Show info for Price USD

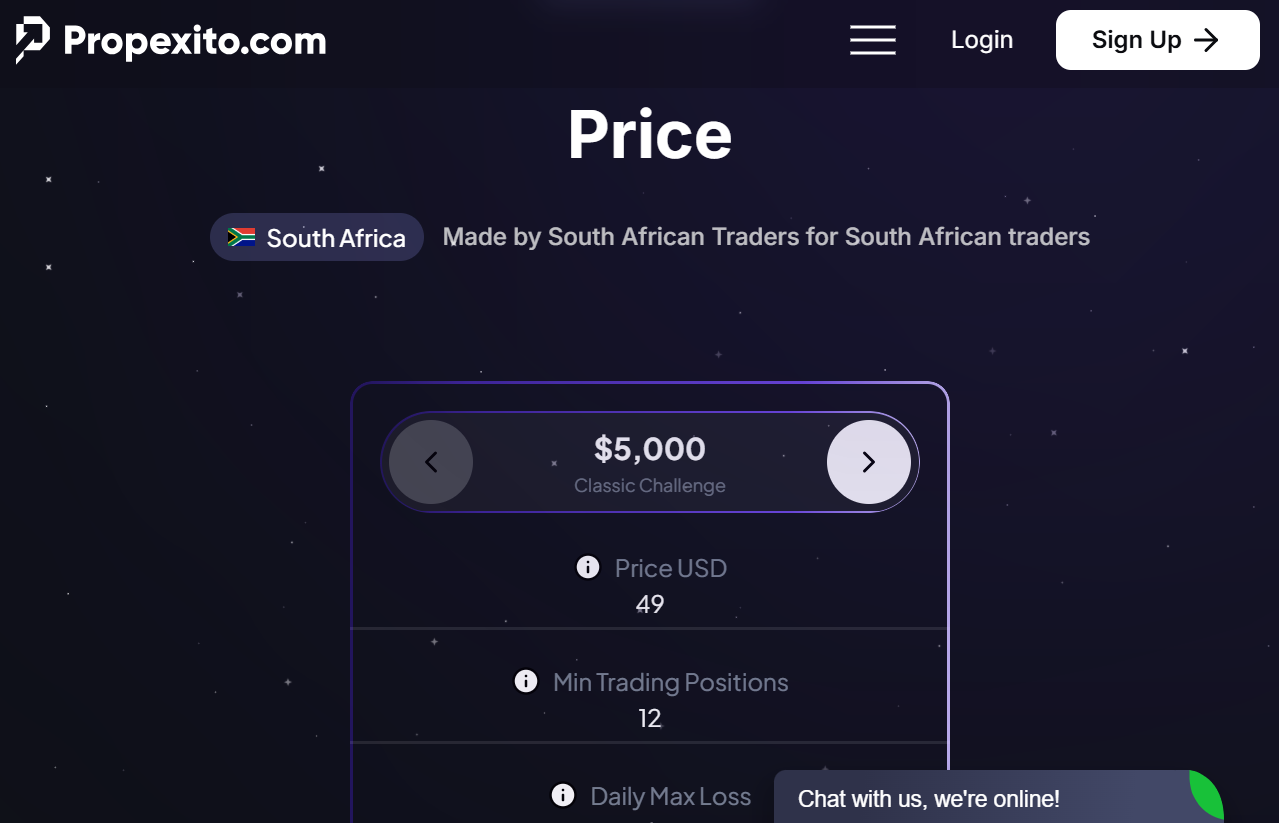[588, 568]
